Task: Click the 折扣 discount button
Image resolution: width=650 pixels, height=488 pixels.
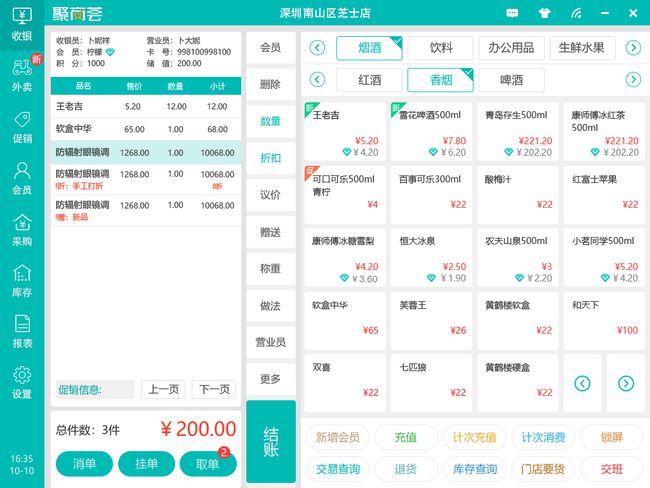Action: click(x=270, y=157)
